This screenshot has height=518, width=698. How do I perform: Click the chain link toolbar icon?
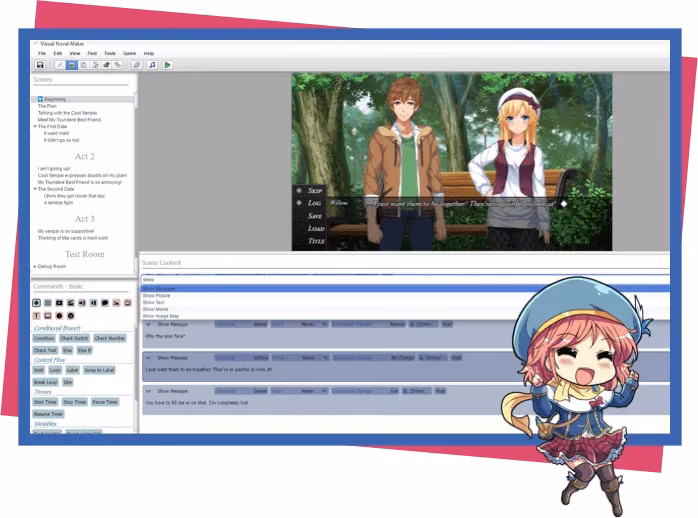tap(118, 65)
